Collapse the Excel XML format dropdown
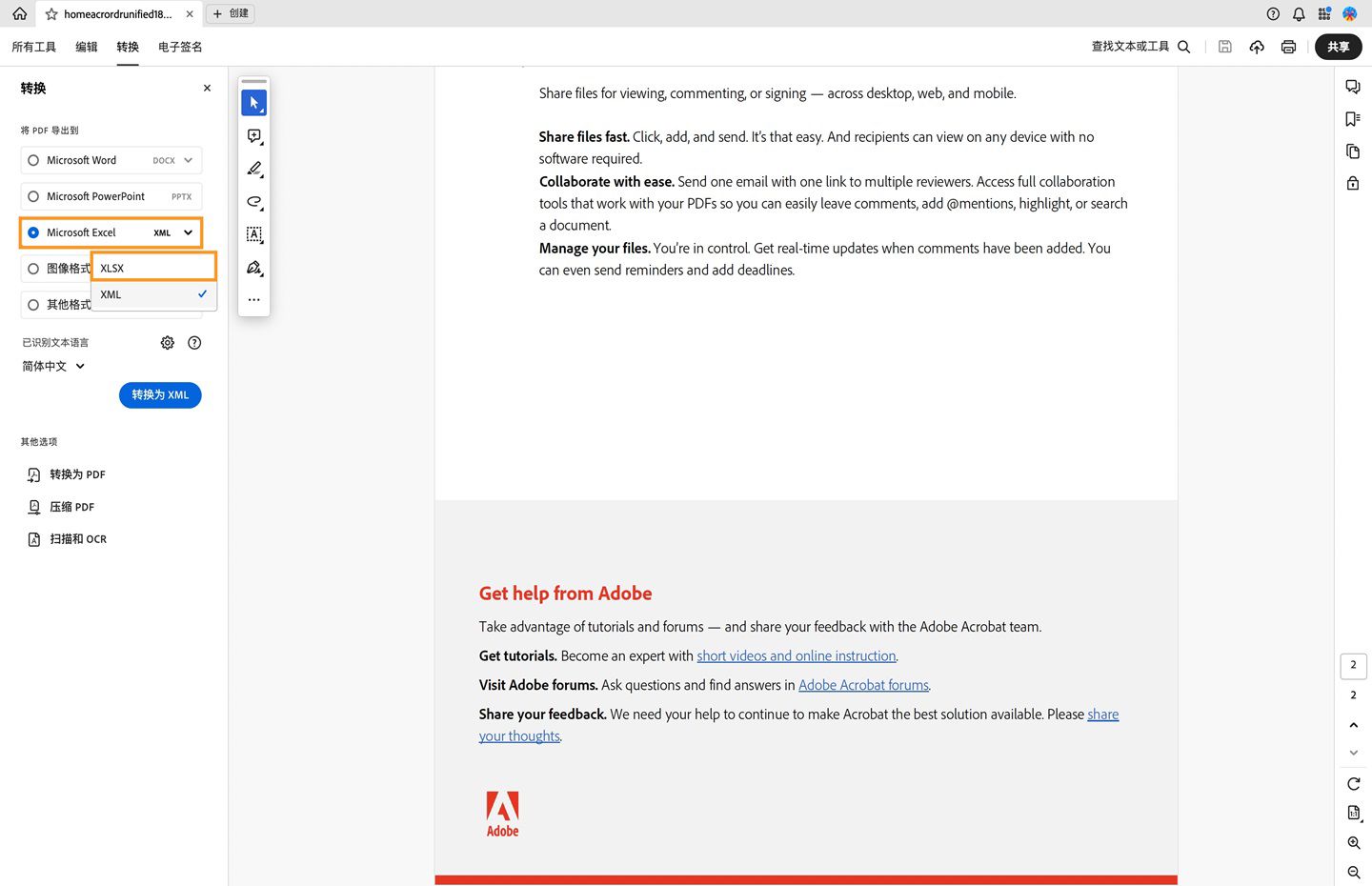This screenshot has height=886, width=1372. click(188, 232)
